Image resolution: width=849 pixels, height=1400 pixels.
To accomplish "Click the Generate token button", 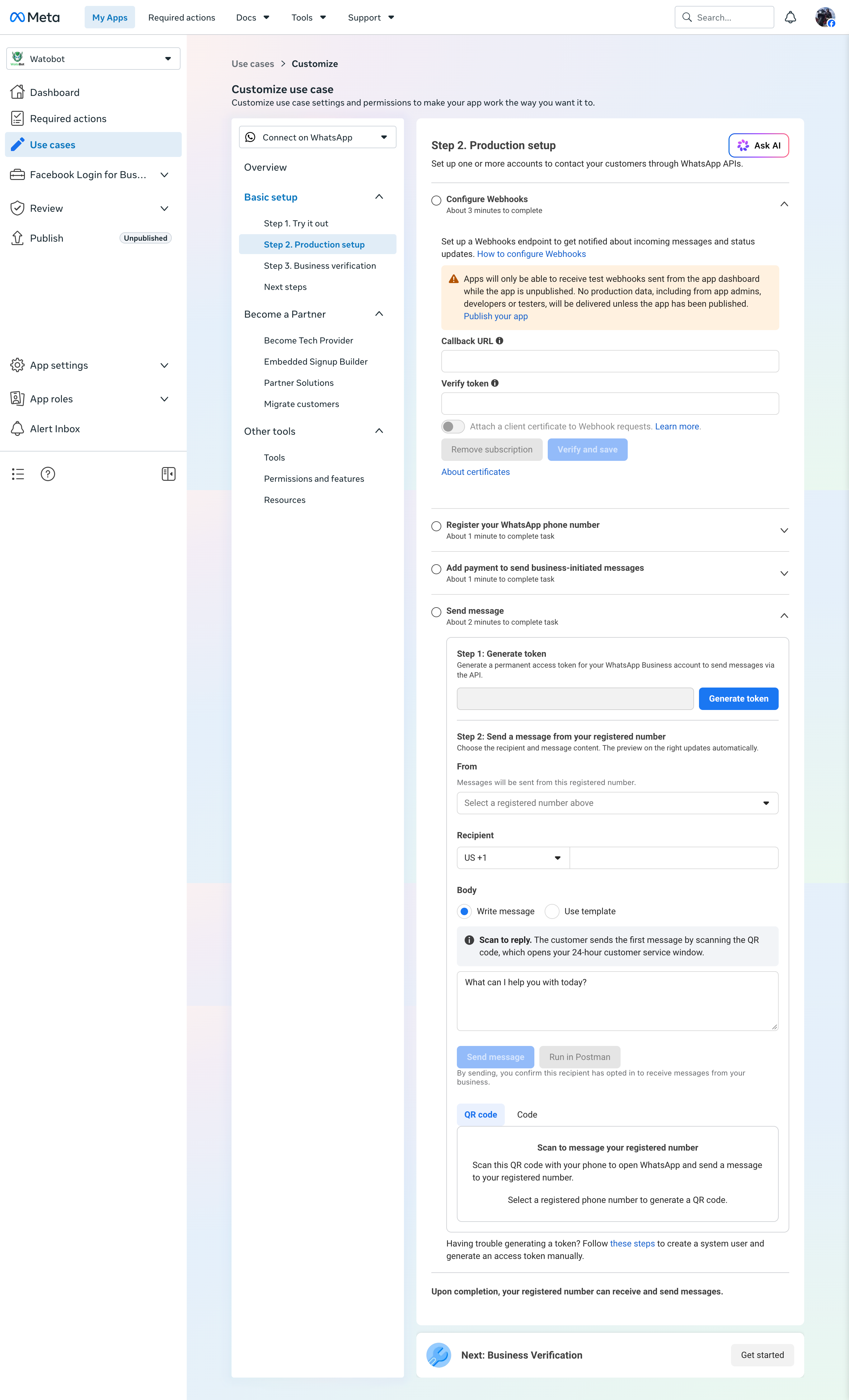I will (x=738, y=698).
